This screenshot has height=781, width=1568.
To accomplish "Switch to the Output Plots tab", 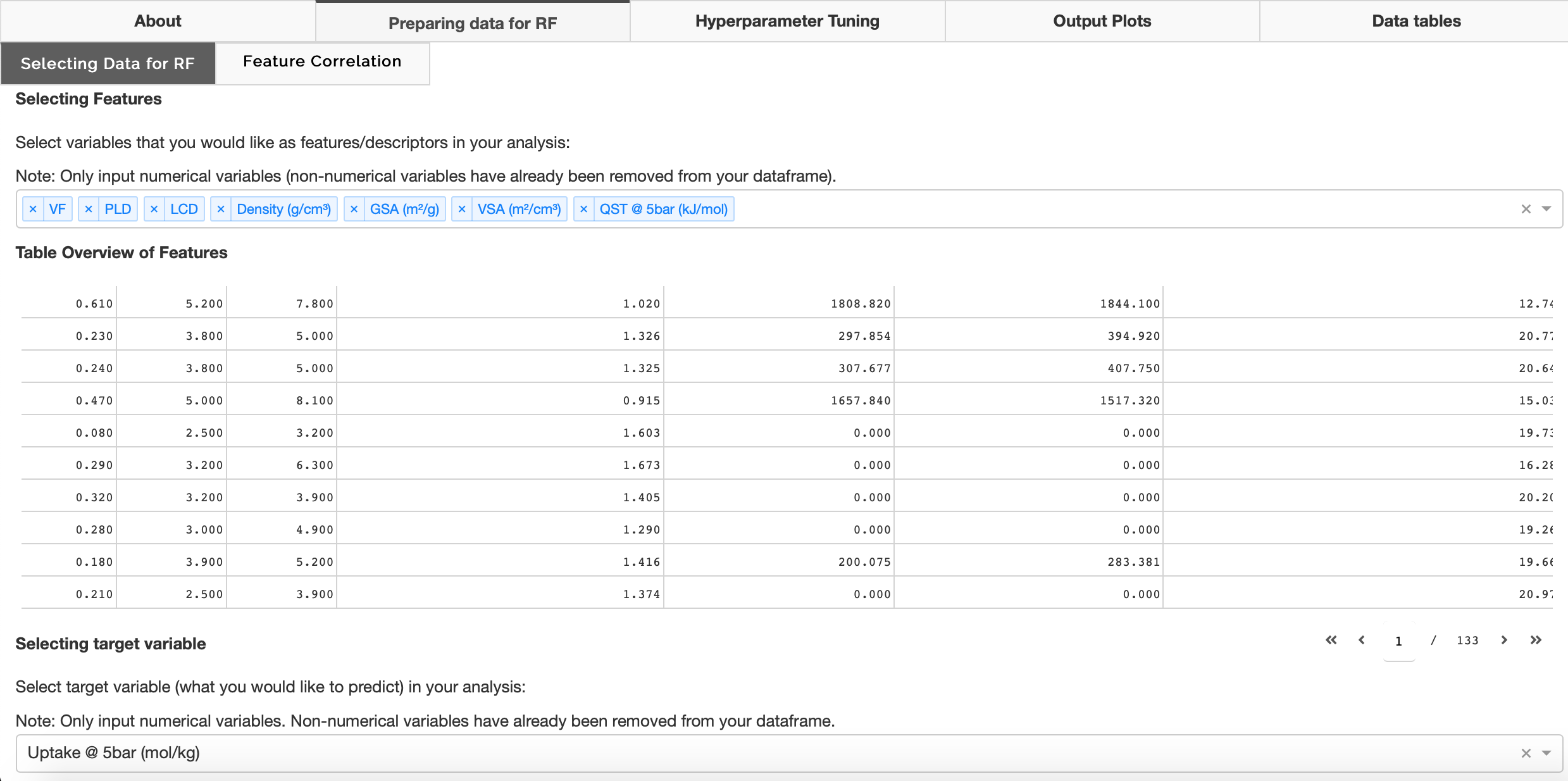I will (1102, 22).
